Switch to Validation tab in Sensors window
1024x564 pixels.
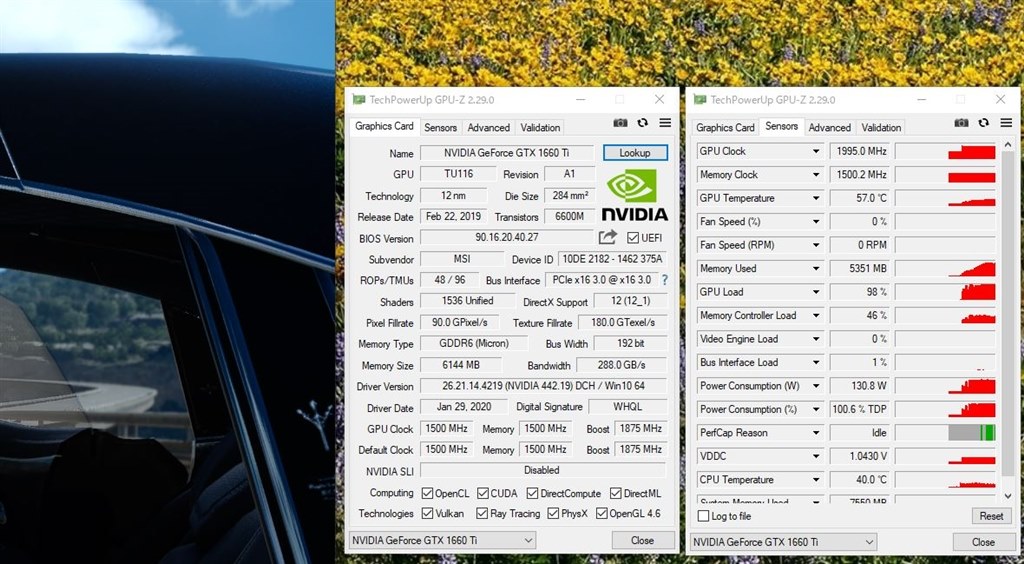(x=881, y=127)
